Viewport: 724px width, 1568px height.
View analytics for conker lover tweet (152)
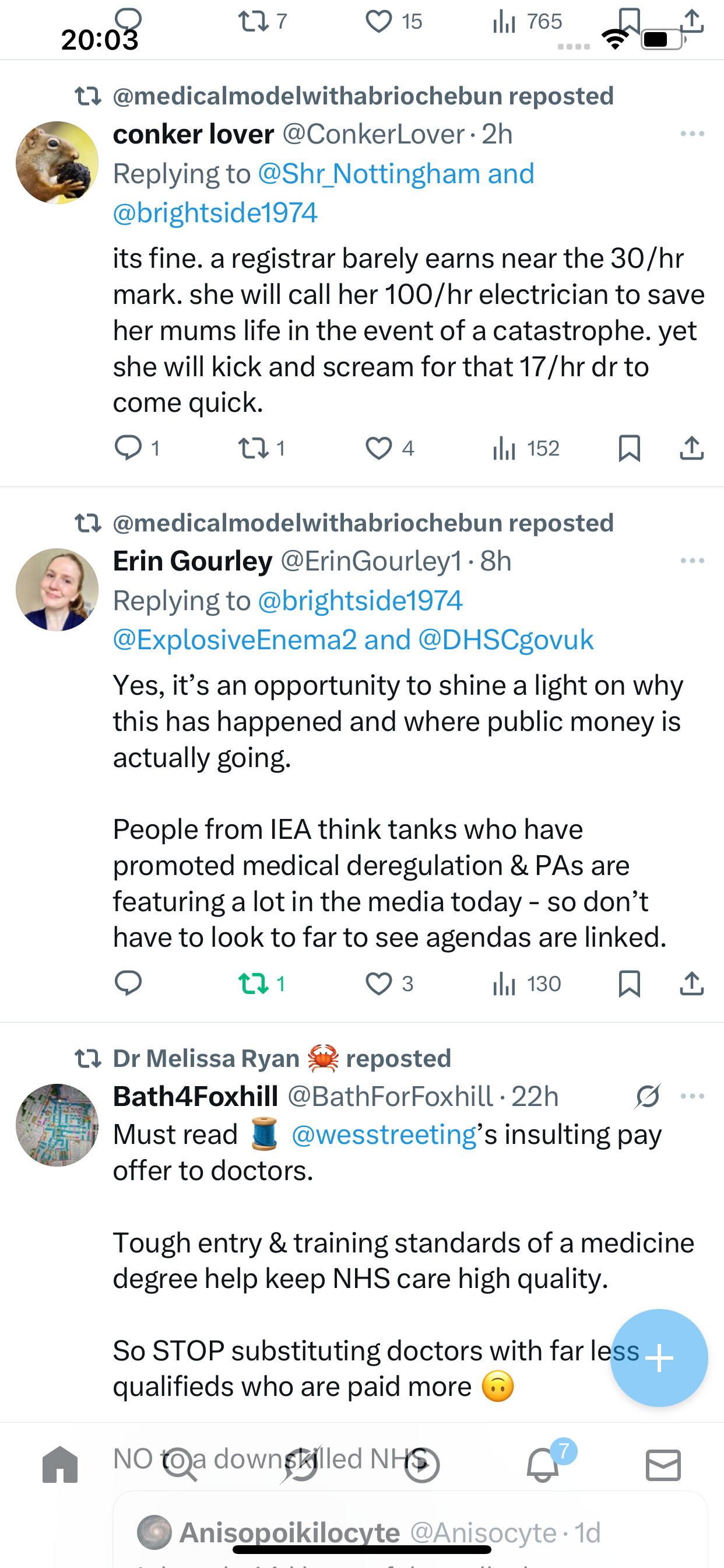tap(526, 448)
